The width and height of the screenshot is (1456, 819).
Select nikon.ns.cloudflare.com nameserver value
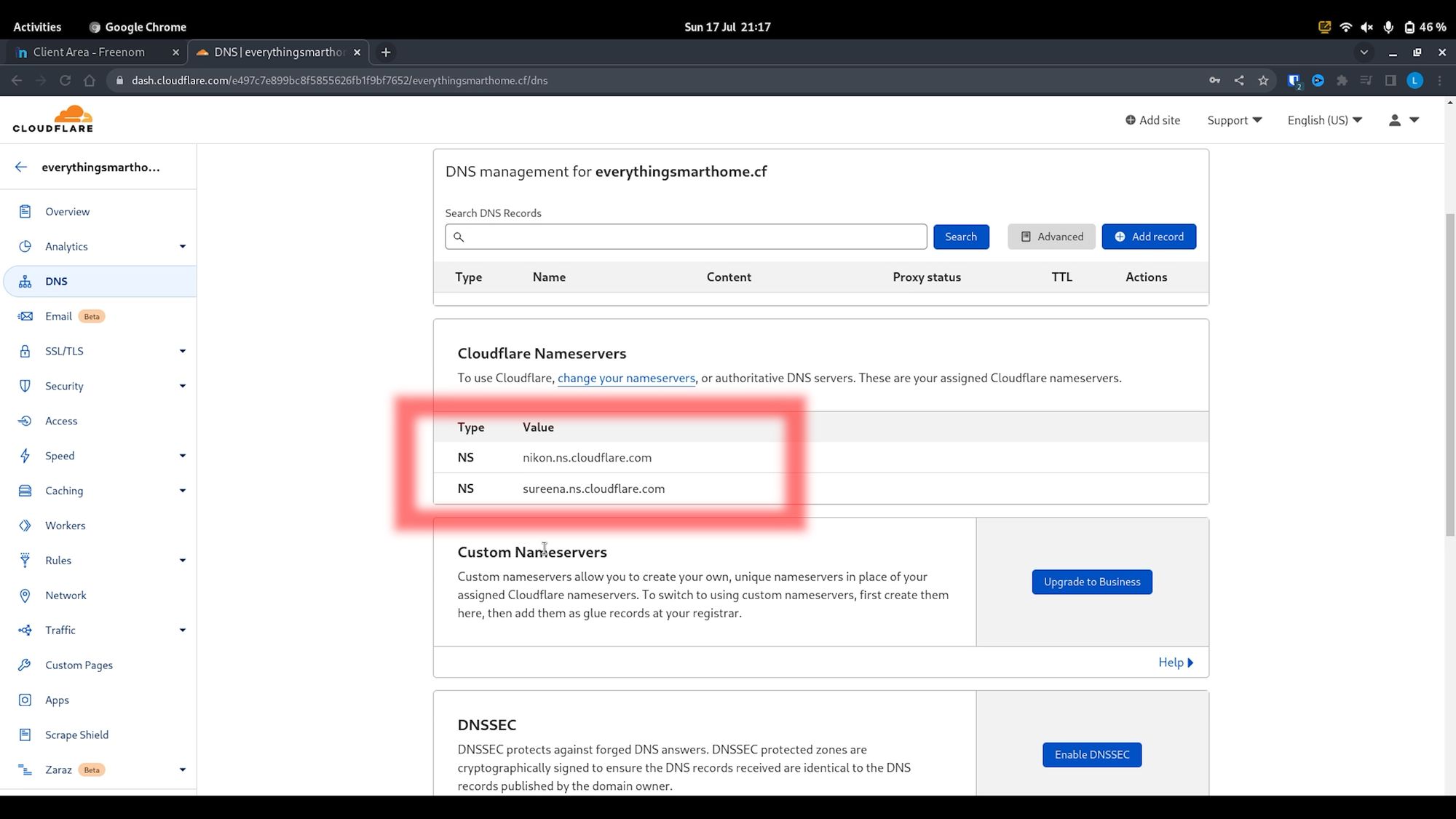coord(587,457)
